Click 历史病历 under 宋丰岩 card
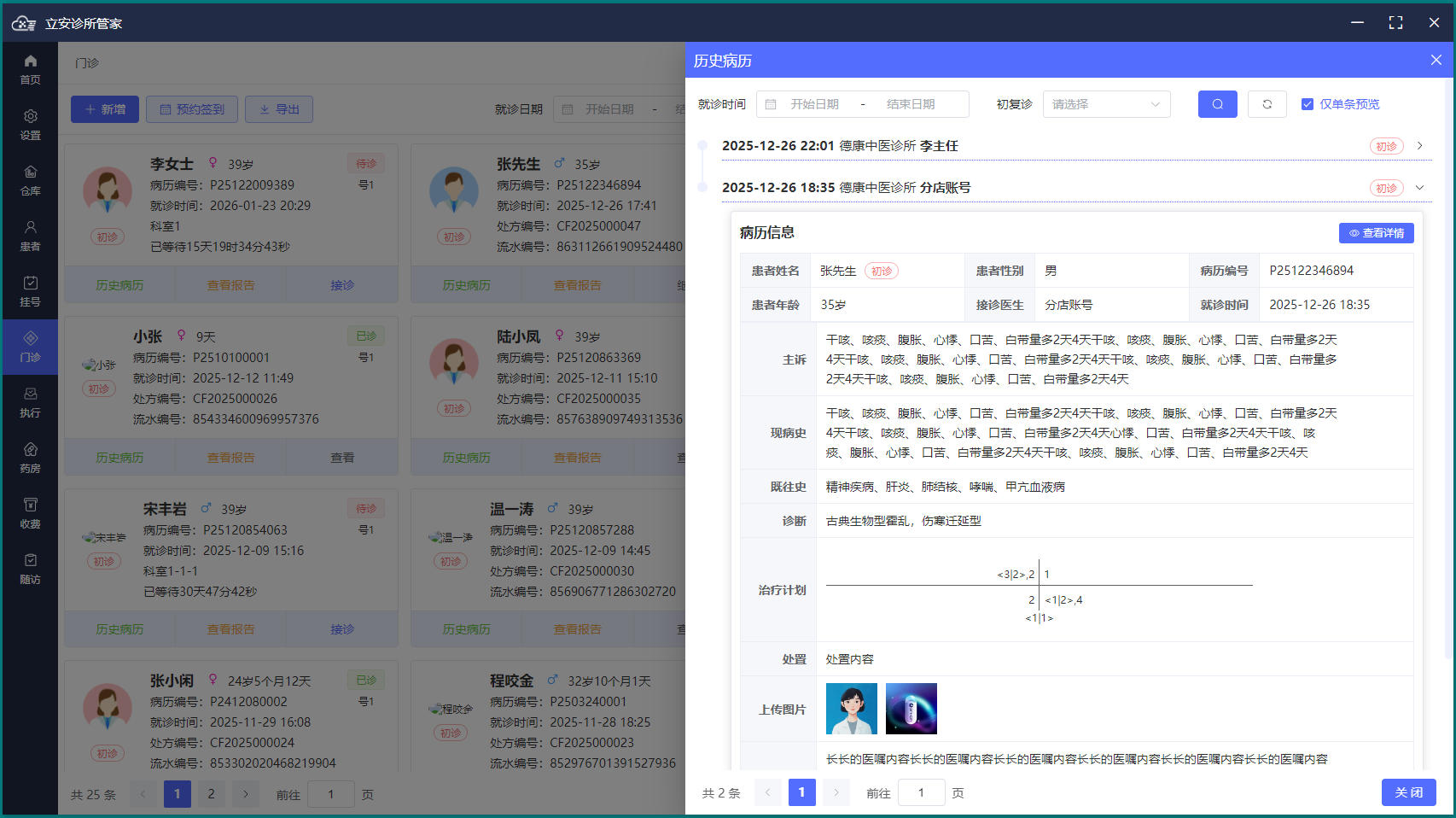 pyautogui.click(x=119, y=629)
